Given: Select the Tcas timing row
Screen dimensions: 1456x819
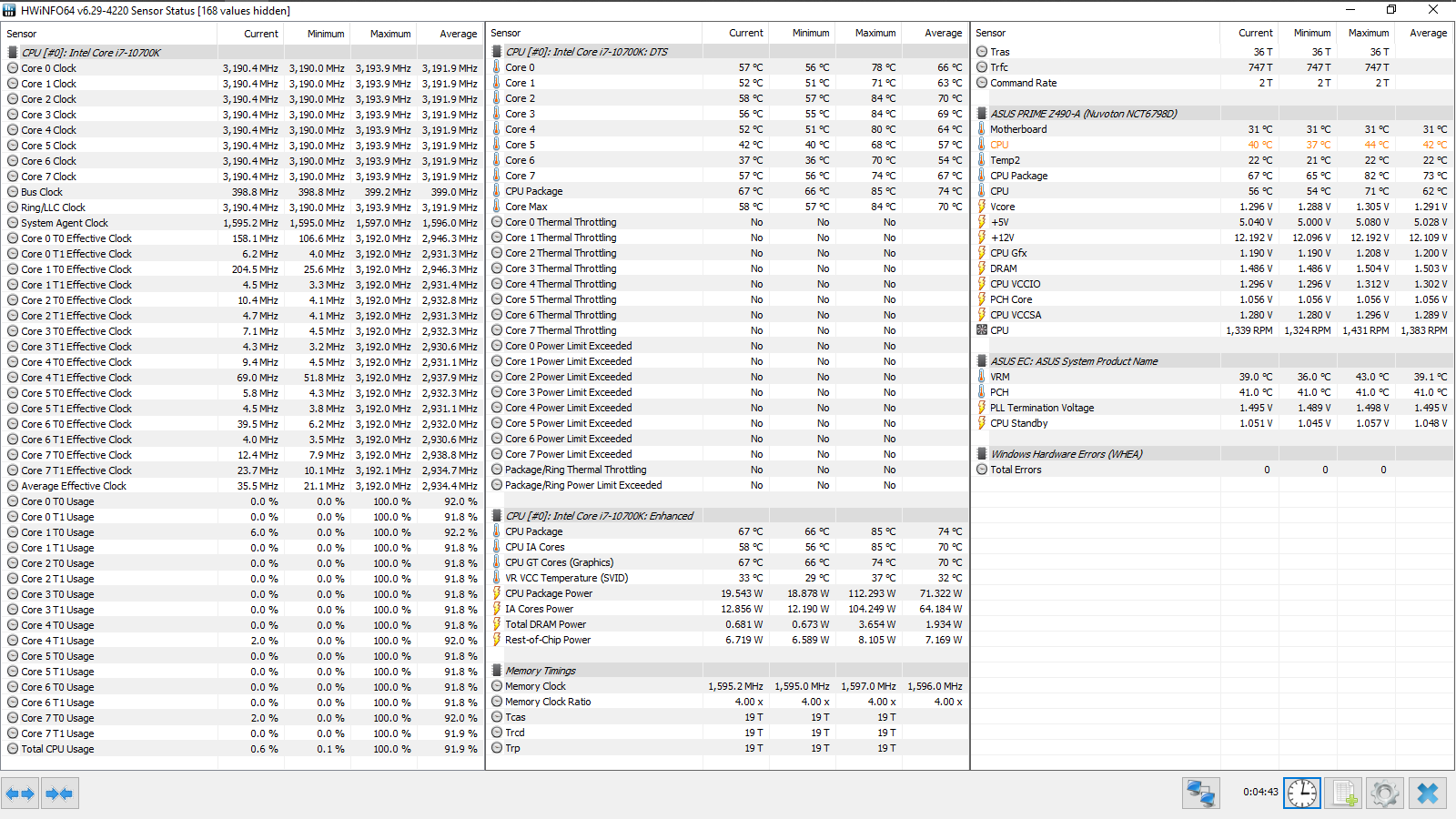Looking at the screenshot, I should pyautogui.click(x=727, y=717).
